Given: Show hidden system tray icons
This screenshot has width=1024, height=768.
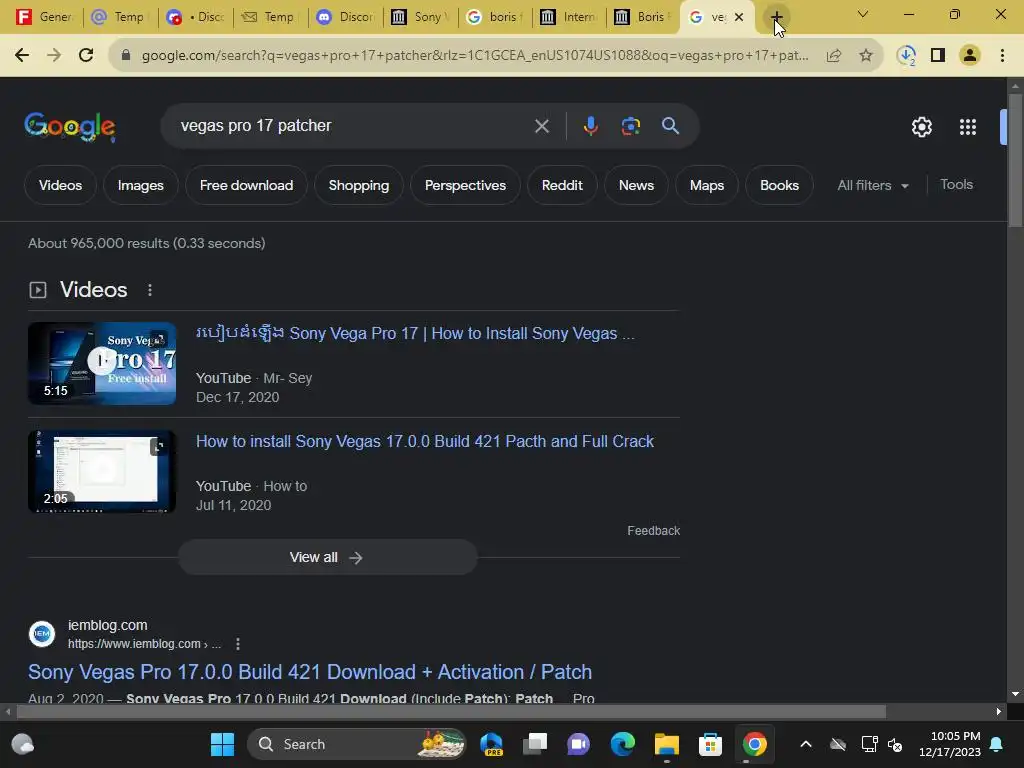Looking at the screenshot, I should (806, 744).
